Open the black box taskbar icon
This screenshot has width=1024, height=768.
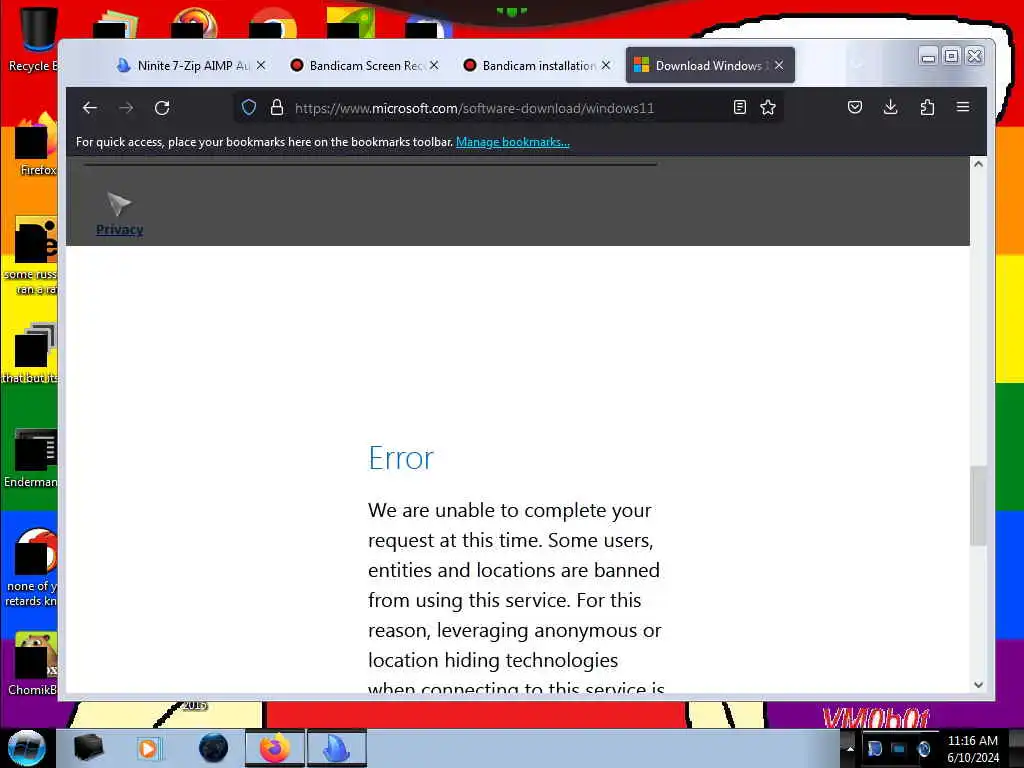tap(88, 748)
